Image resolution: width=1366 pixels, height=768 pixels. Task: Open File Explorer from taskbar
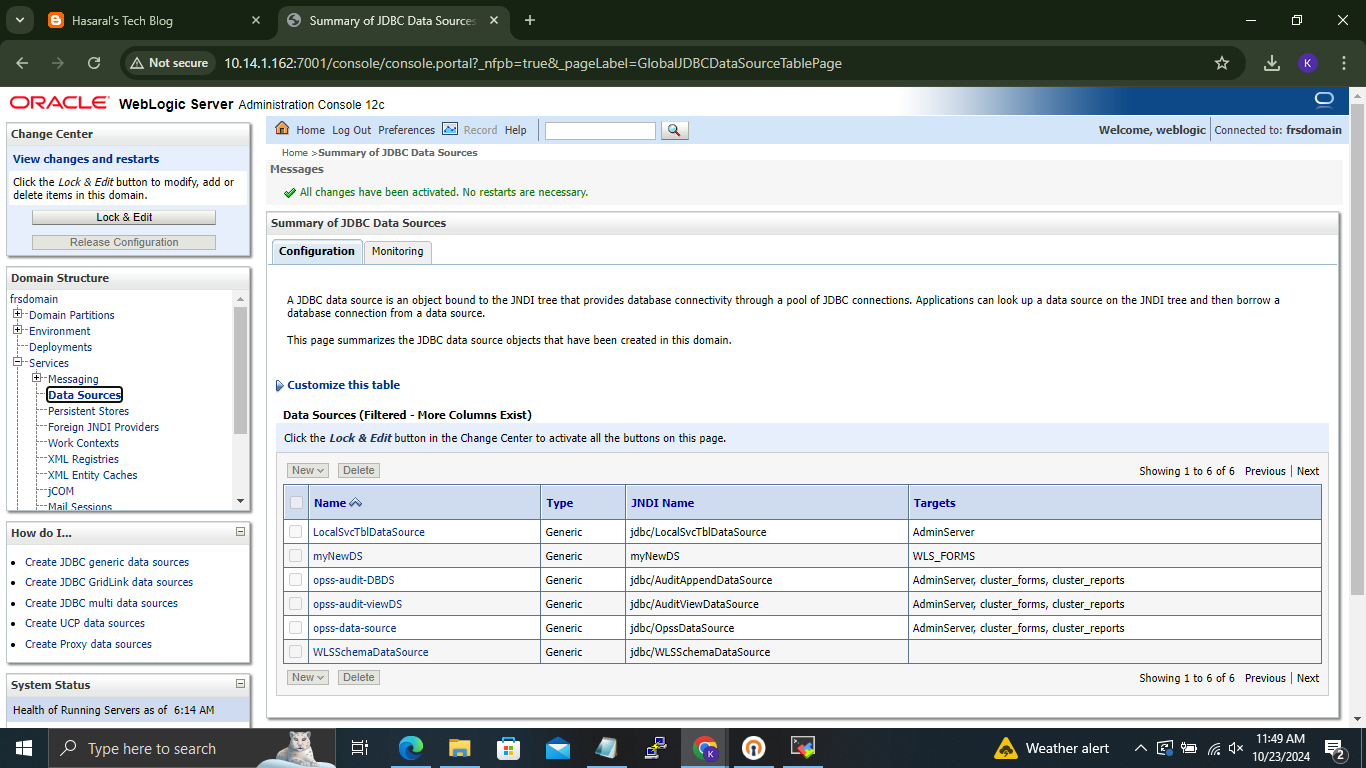pyautogui.click(x=460, y=748)
